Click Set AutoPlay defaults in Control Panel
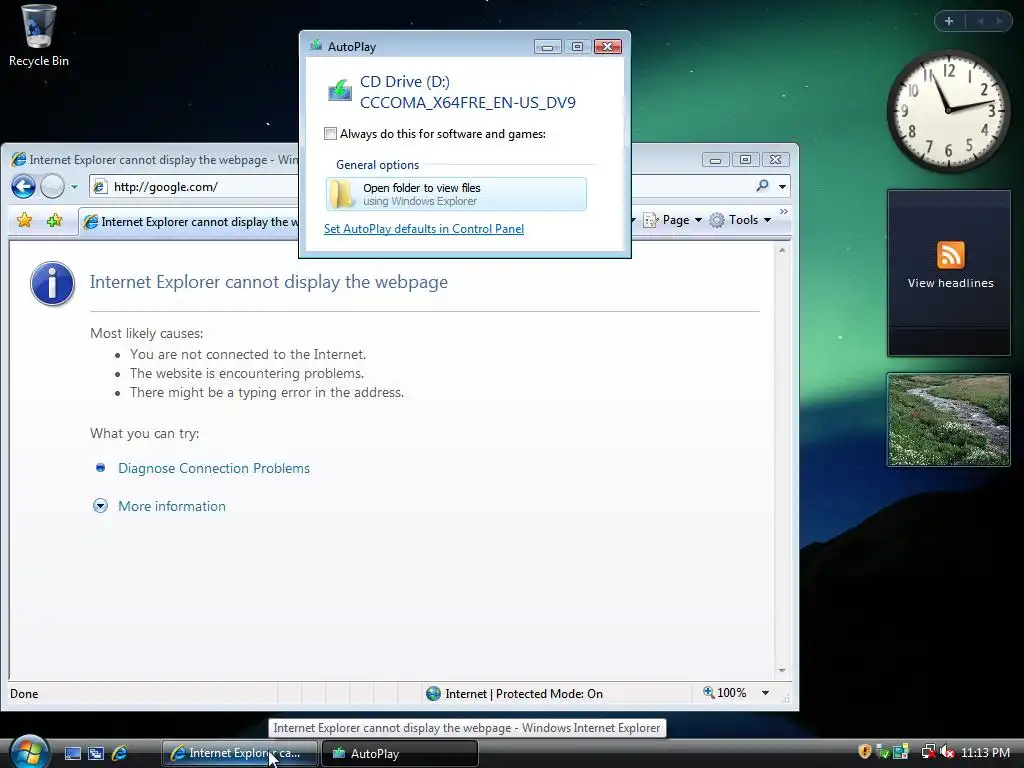Image resolution: width=1024 pixels, height=768 pixels. coord(424,229)
